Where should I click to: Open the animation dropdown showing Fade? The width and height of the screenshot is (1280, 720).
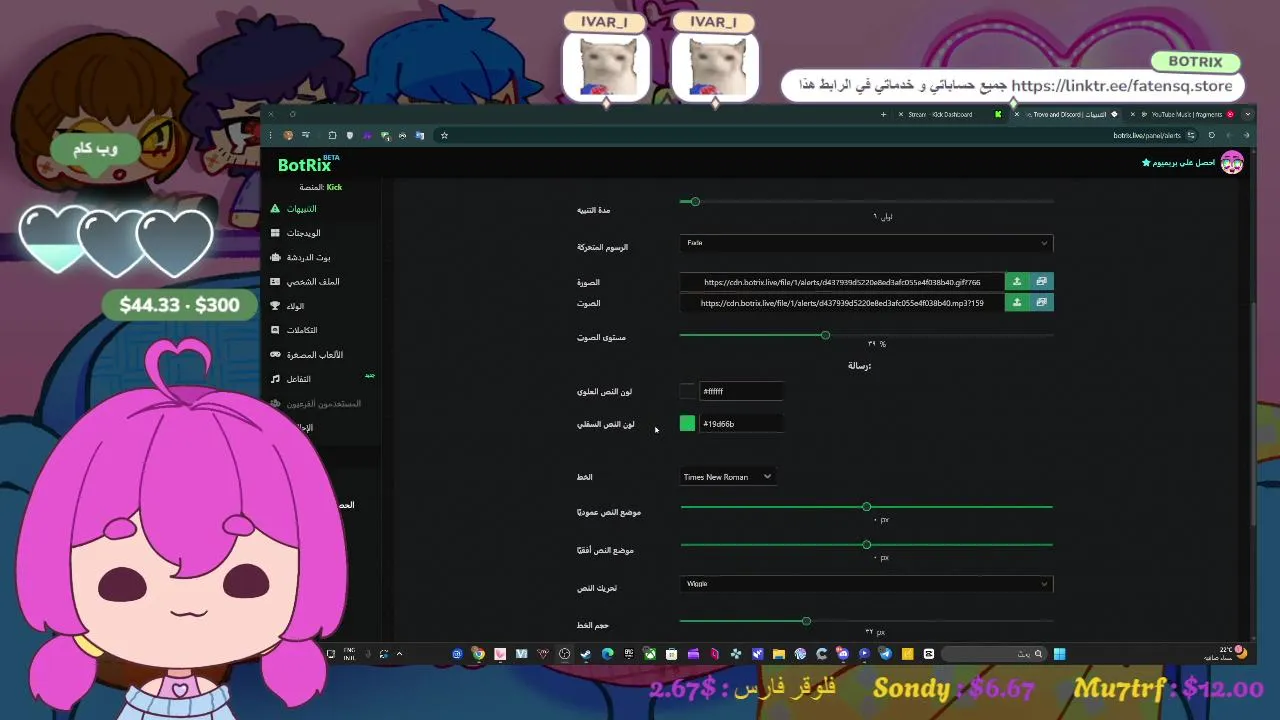tap(866, 243)
